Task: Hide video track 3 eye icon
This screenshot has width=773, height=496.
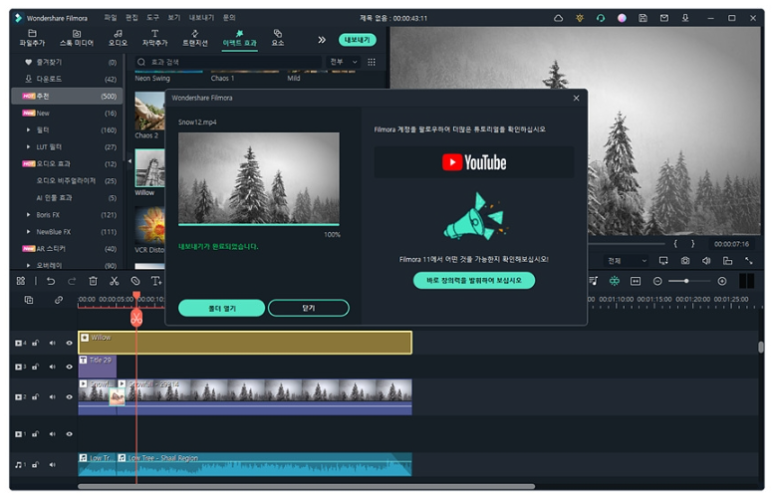Action: click(x=69, y=367)
